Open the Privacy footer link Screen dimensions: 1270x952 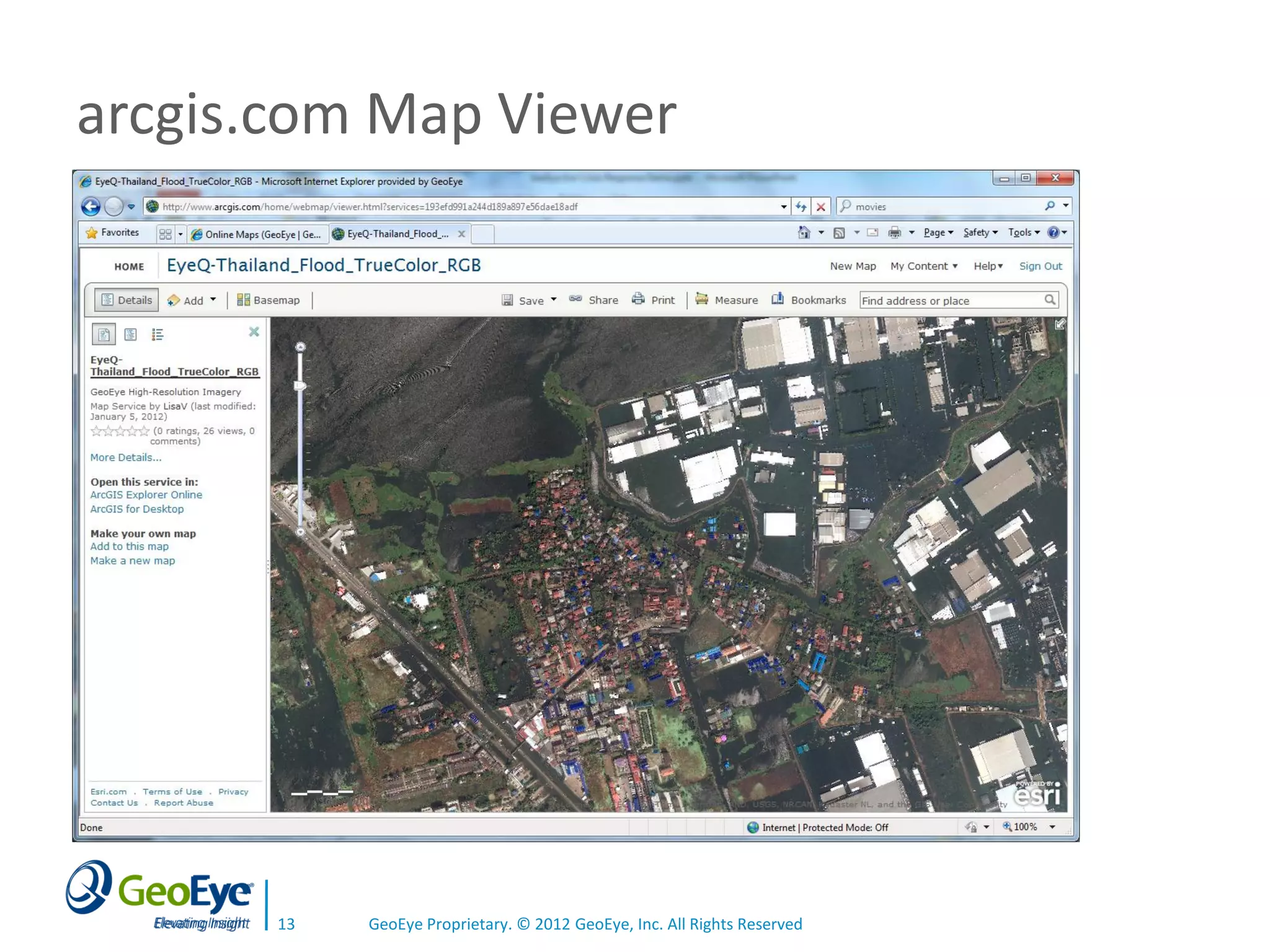pos(233,791)
